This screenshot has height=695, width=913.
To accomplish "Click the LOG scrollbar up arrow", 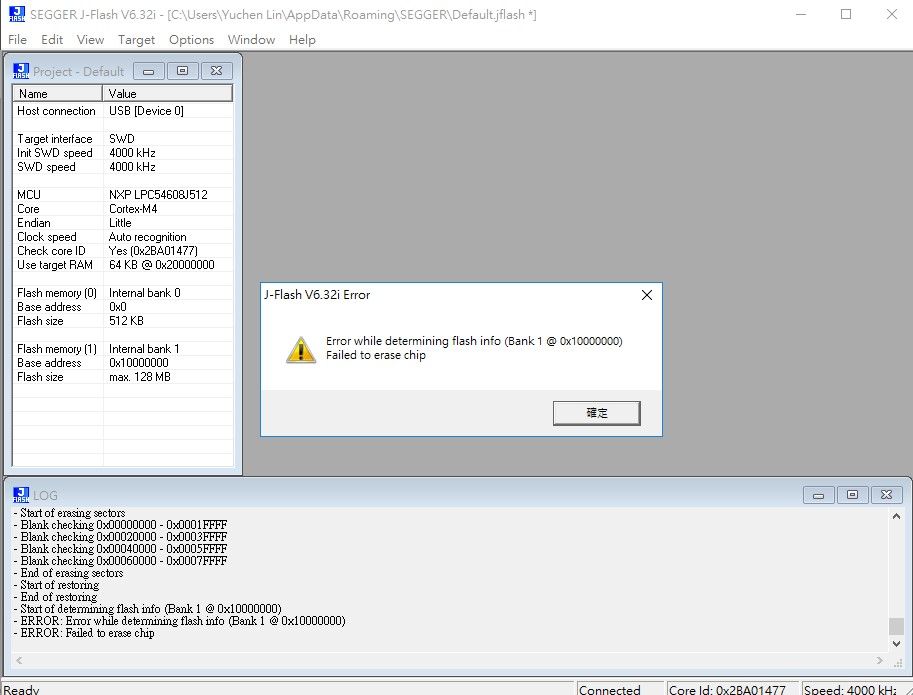I will [x=896, y=516].
